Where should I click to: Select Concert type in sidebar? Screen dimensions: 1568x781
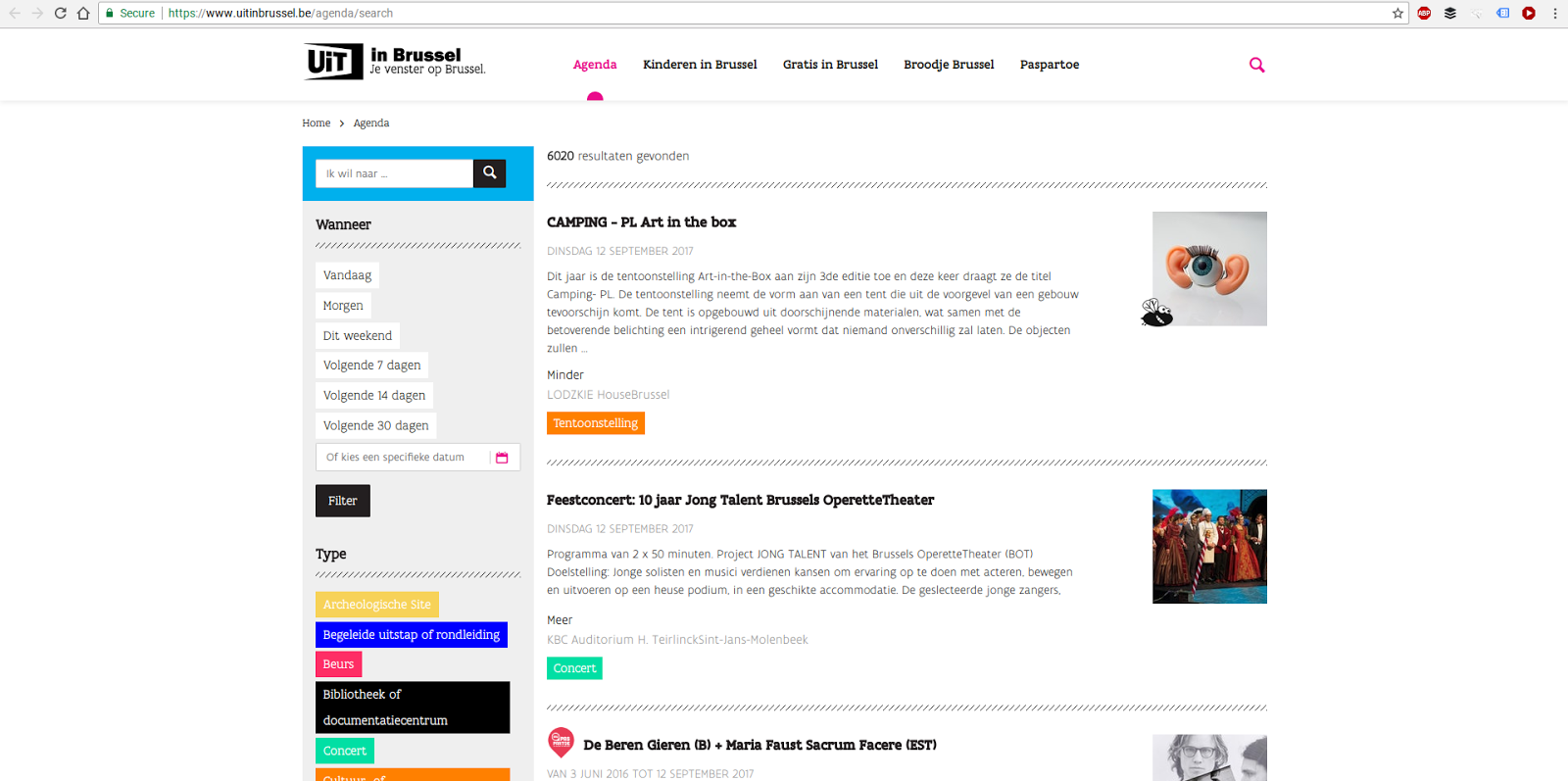coord(345,751)
